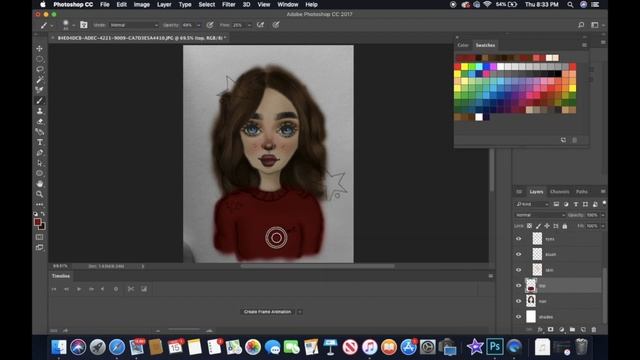Select the Type tool
This screenshot has height=360, width=640.
40,142
